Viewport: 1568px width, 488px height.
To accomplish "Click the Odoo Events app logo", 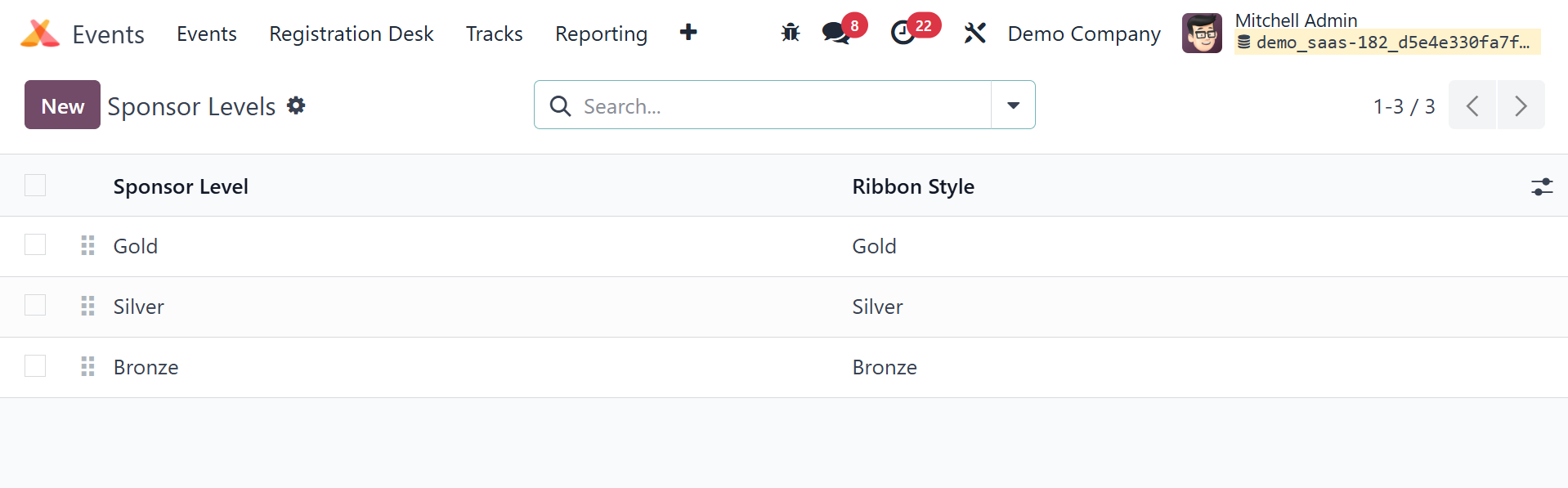I will pyautogui.click(x=40, y=34).
